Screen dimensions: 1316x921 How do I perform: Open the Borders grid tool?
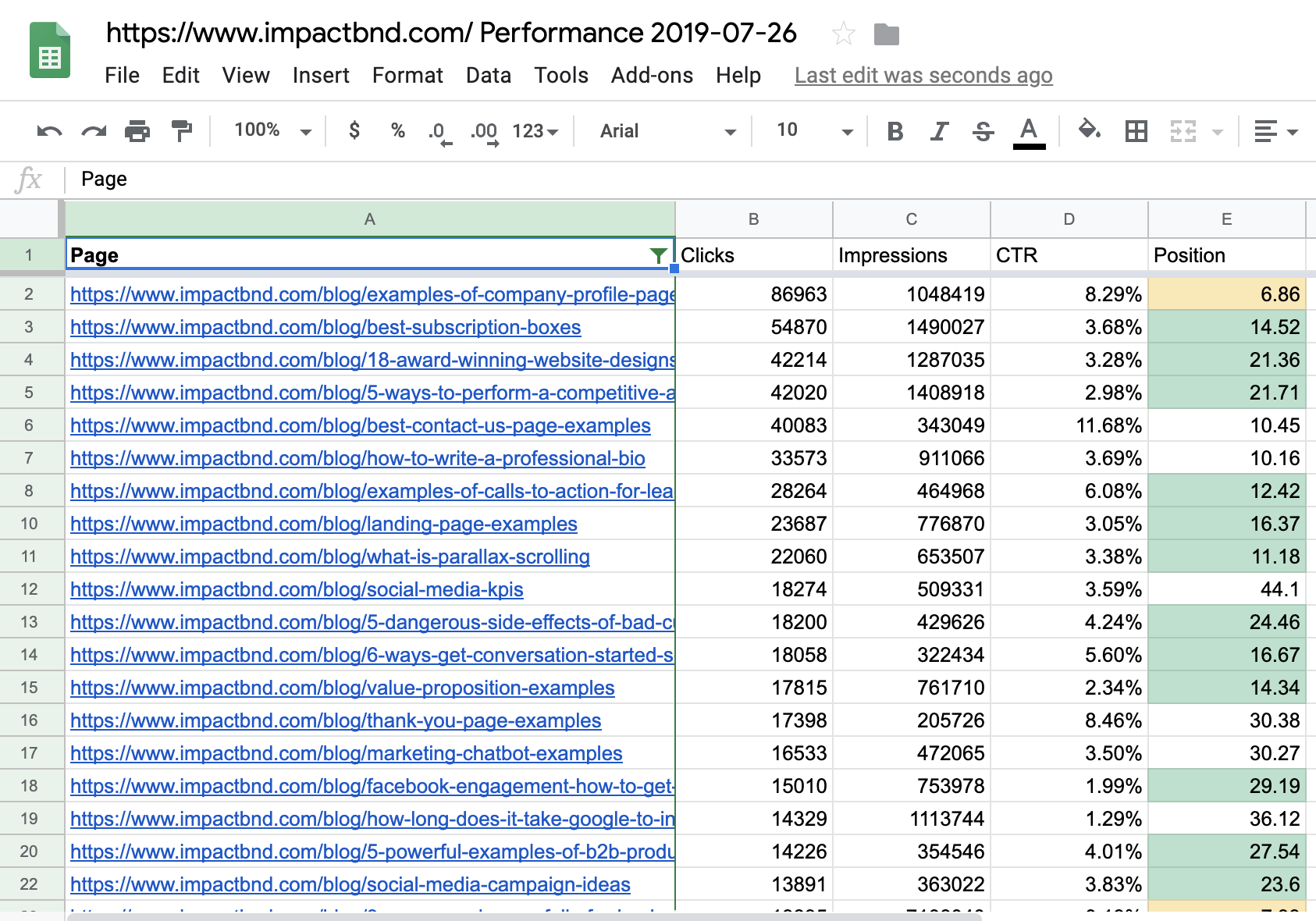(1136, 131)
